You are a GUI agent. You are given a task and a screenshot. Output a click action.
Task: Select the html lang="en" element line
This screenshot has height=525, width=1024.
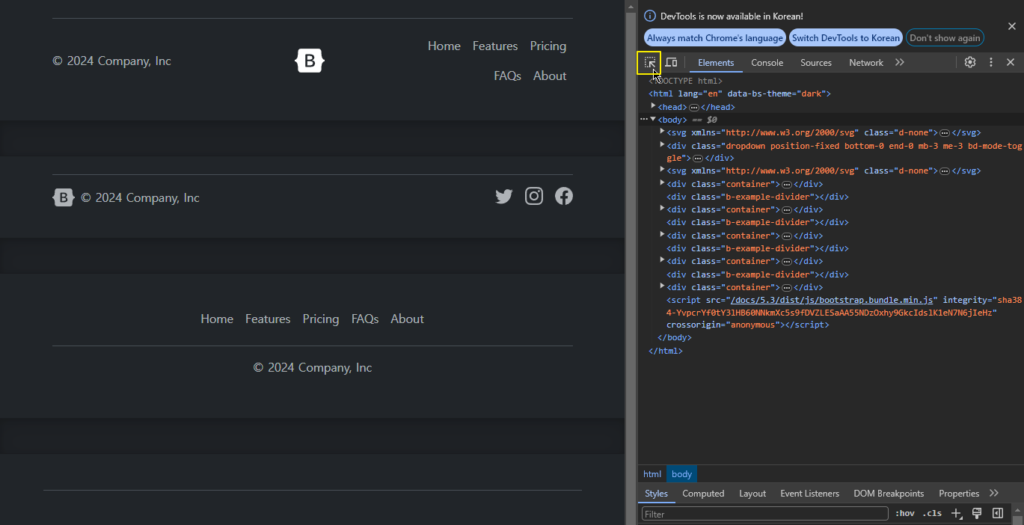[739, 93]
